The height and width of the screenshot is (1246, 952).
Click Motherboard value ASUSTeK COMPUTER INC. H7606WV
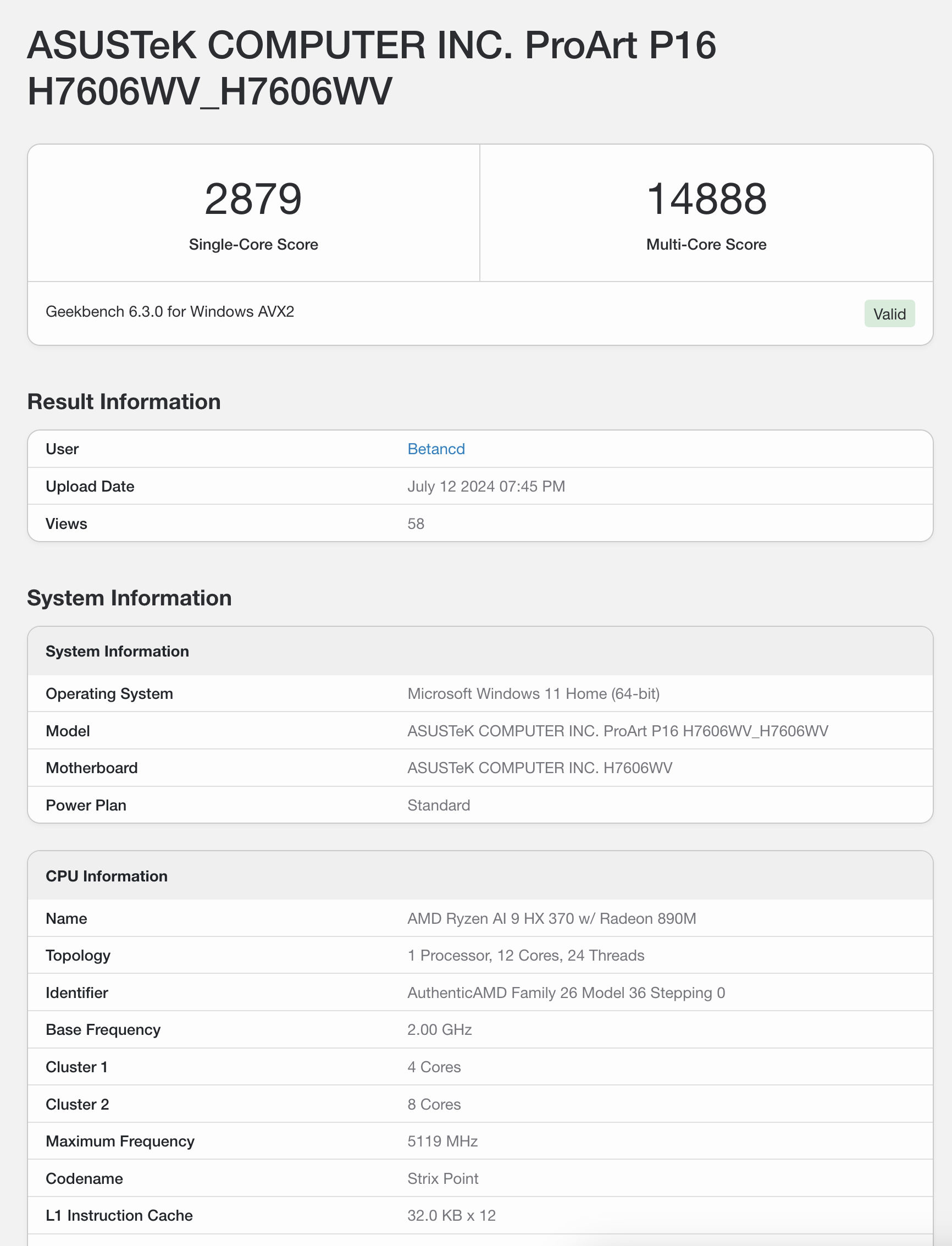(x=539, y=768)
